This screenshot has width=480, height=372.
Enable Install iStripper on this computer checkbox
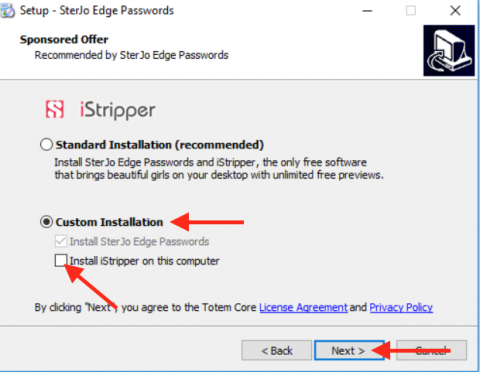(61, 261)
